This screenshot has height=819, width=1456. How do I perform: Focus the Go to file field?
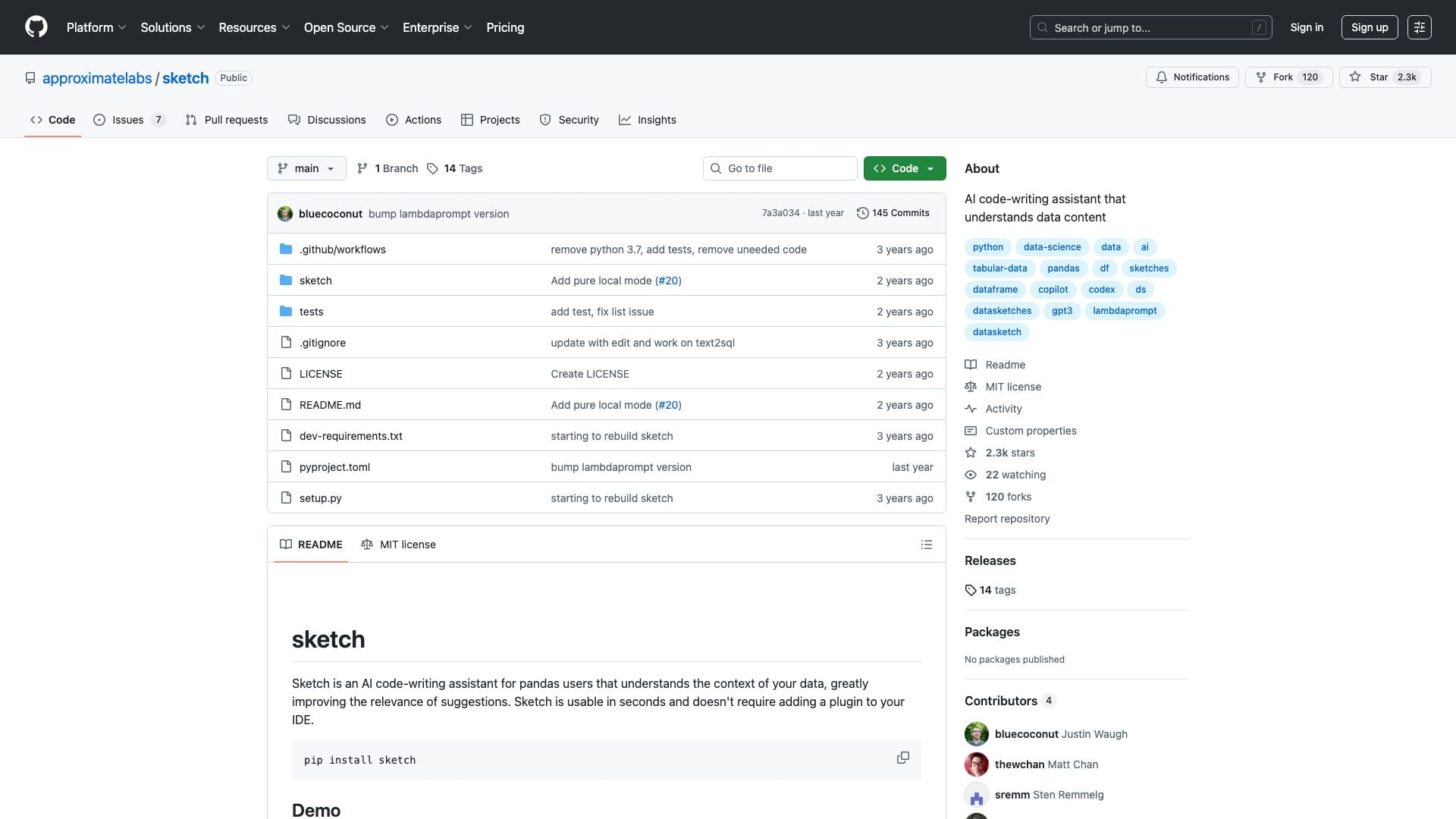point(780,168)
